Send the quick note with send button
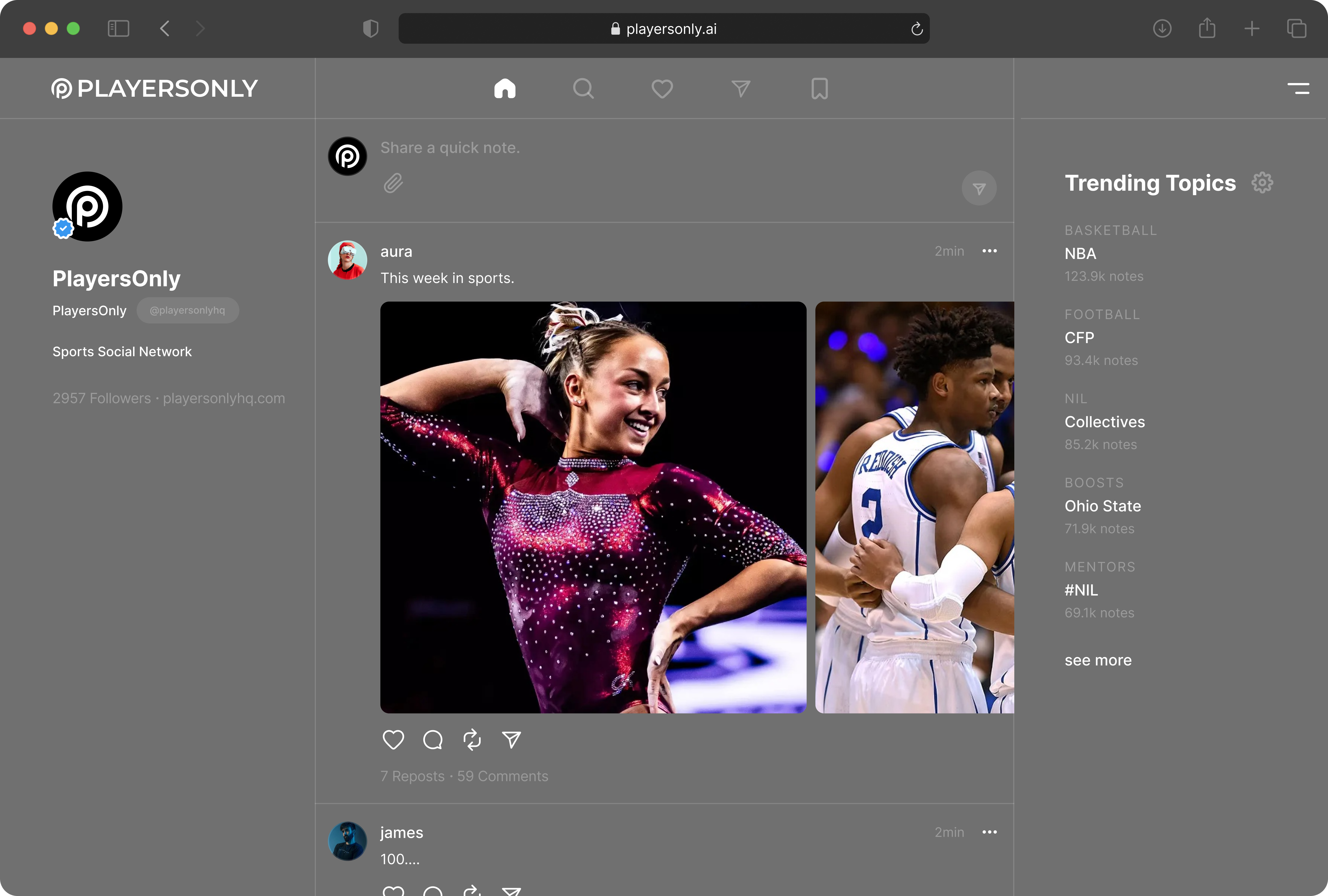Screen dimensions: 1328x896 coord(979,188)
